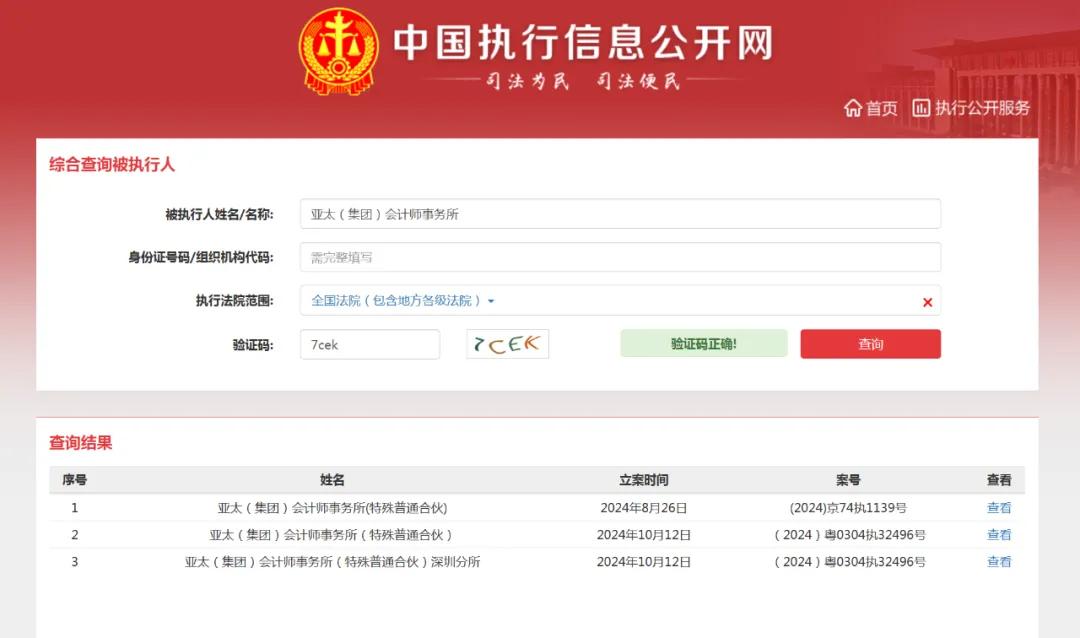
Task: Click serial number 1 cell
Action: tap(74, 508)
